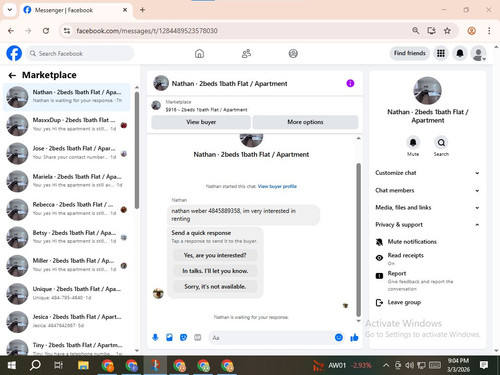Expand Media, files and links section

pos(427,207)
